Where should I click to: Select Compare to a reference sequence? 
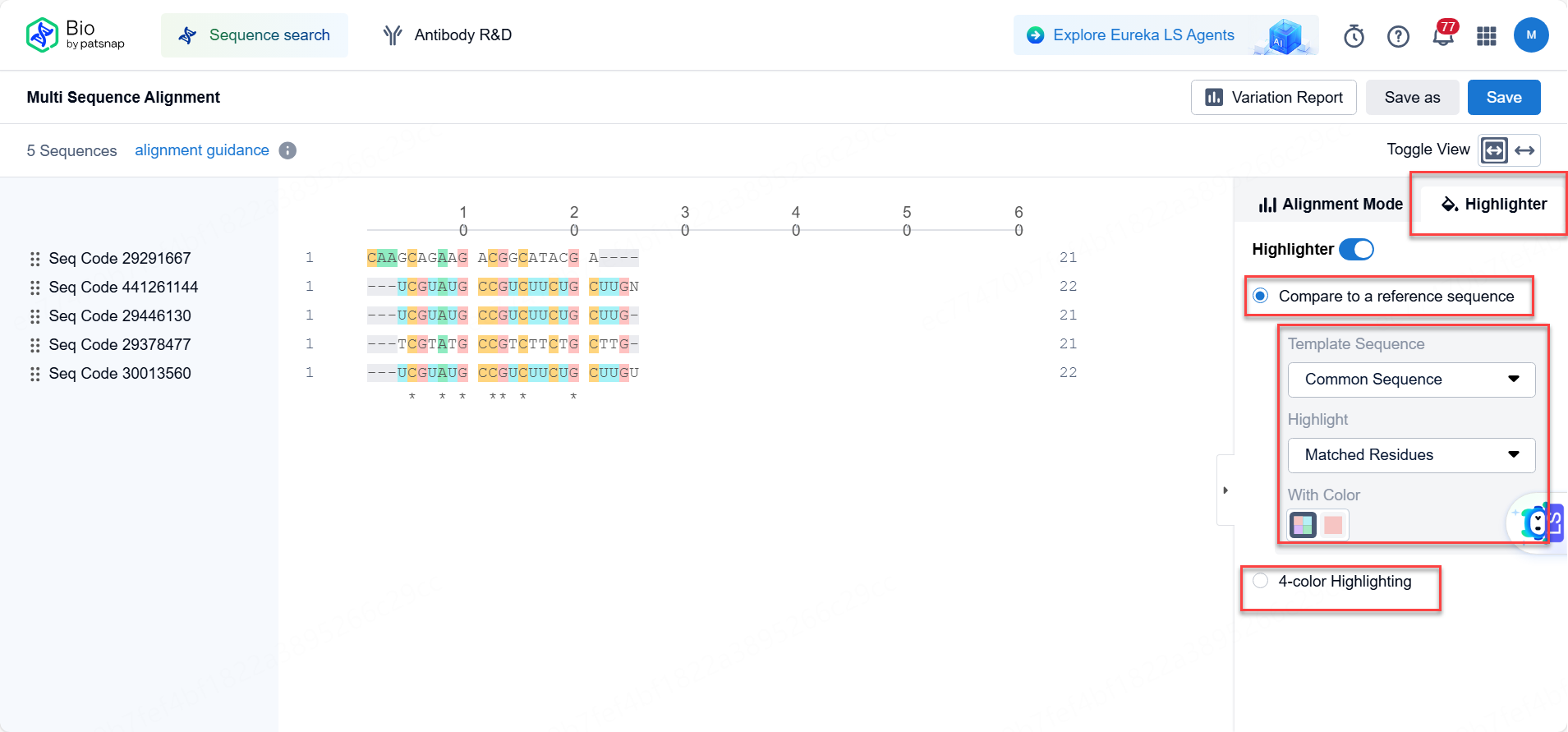1261,296
